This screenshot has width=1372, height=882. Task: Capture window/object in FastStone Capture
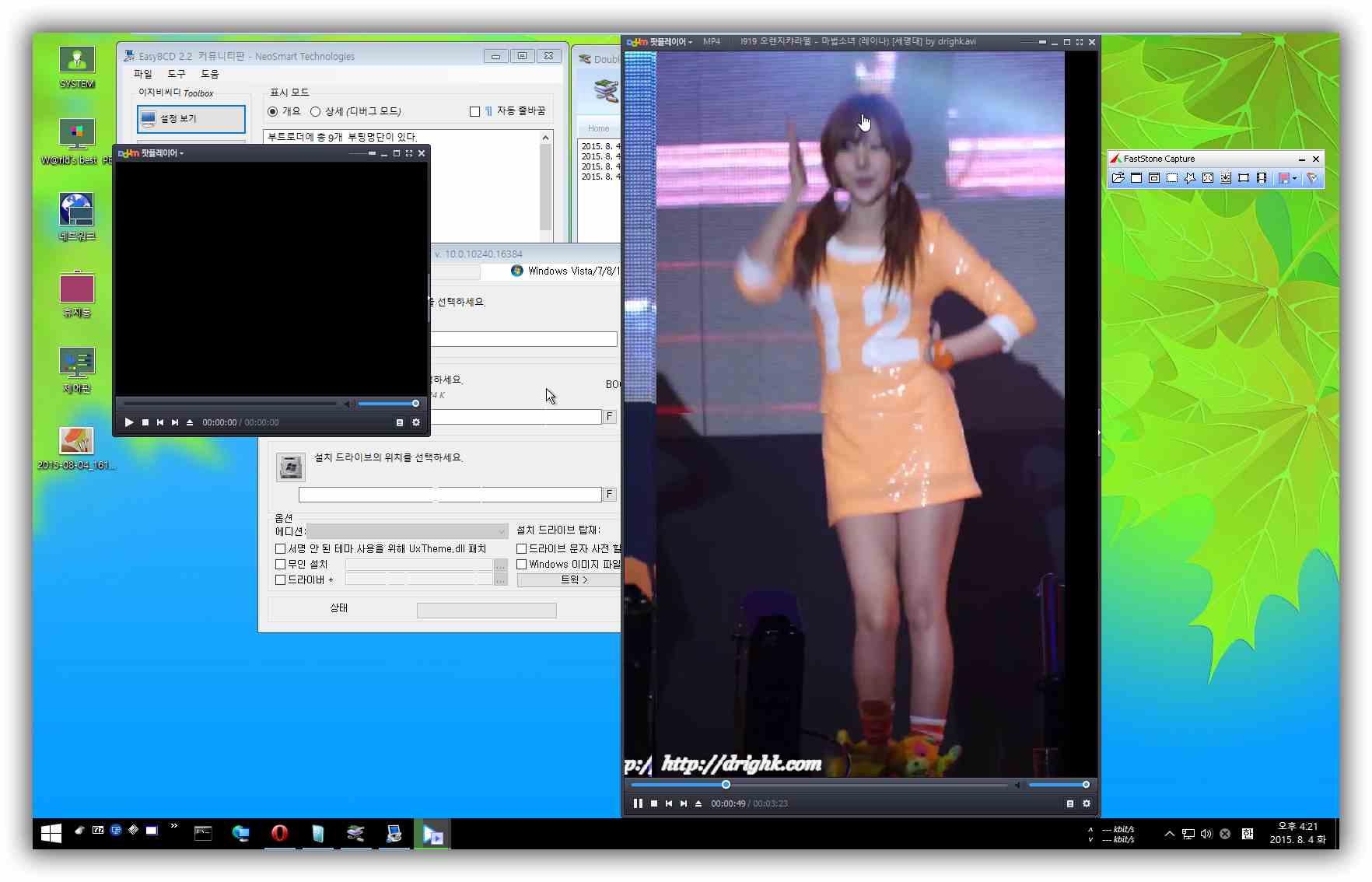point(1154,178)
